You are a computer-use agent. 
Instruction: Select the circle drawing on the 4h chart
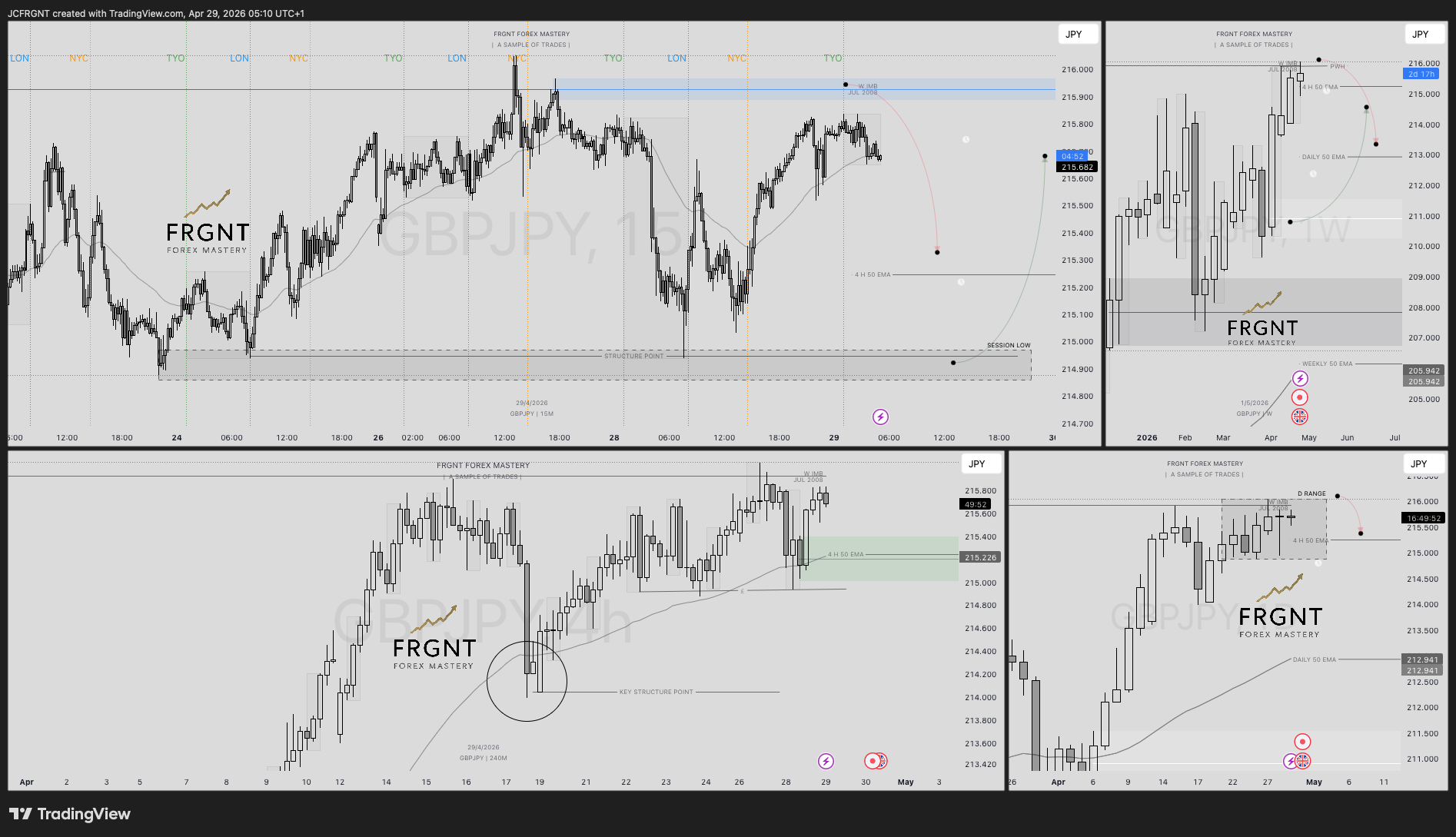527,681
